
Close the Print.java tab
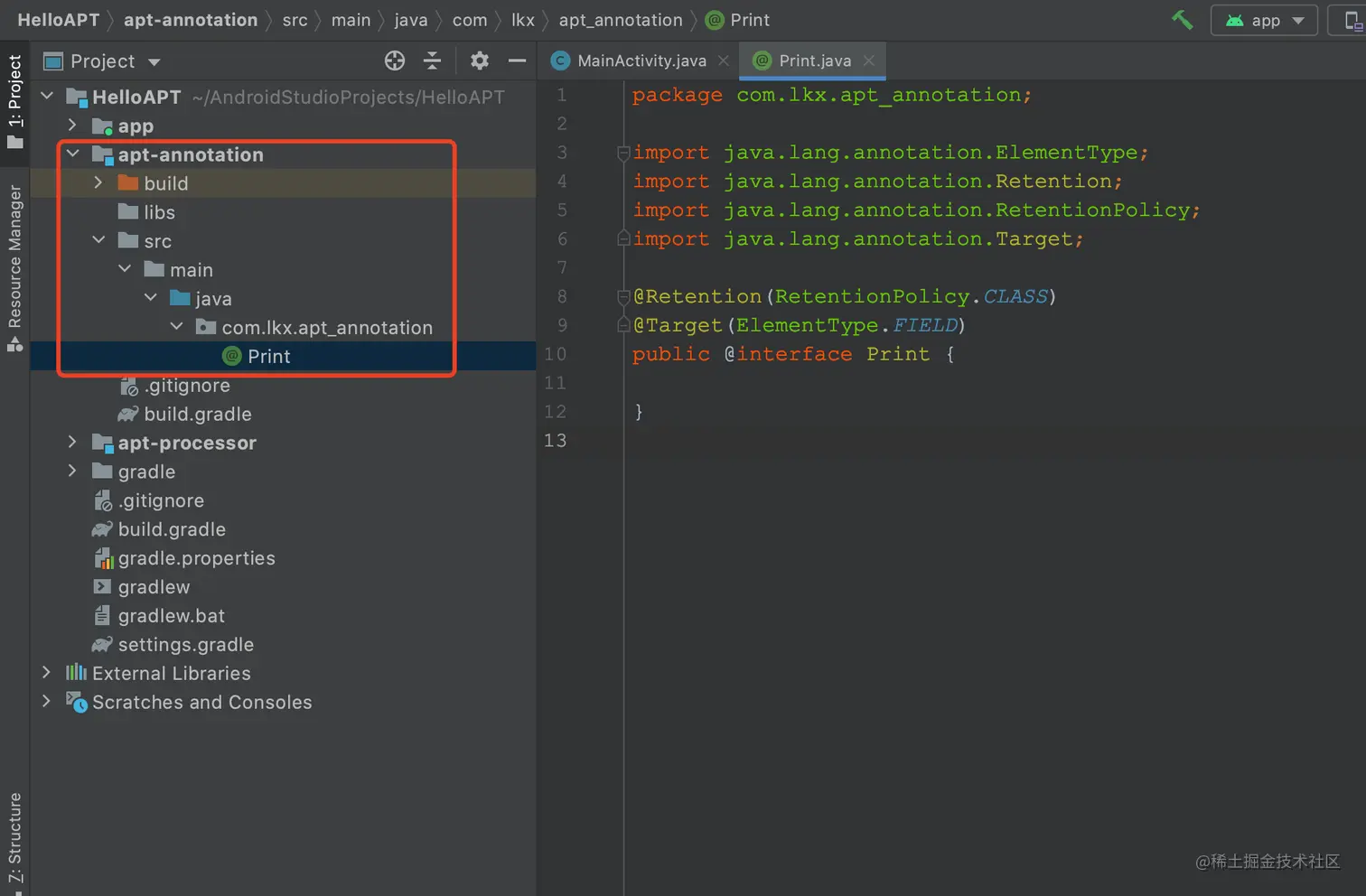pyautogui.click(x=868, y=61)
